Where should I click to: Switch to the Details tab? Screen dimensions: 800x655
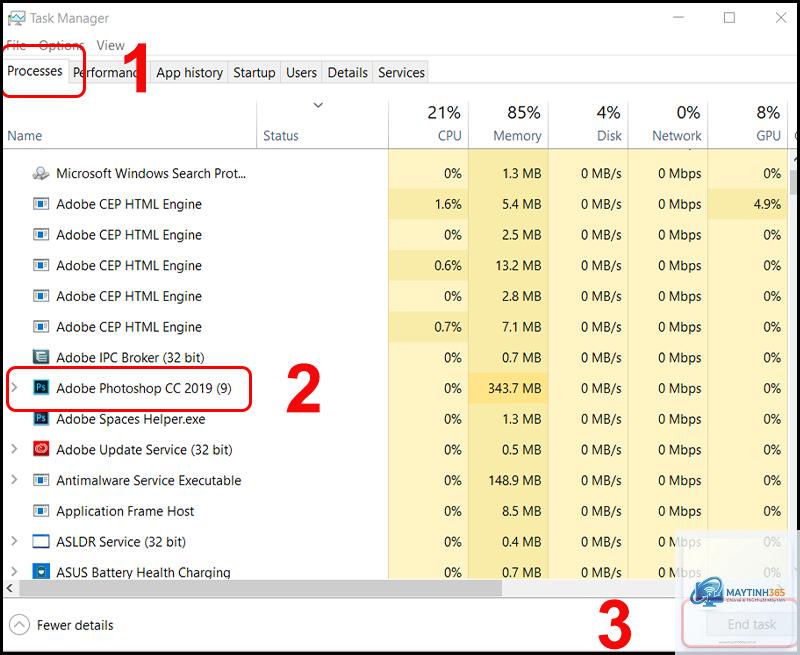347,72
